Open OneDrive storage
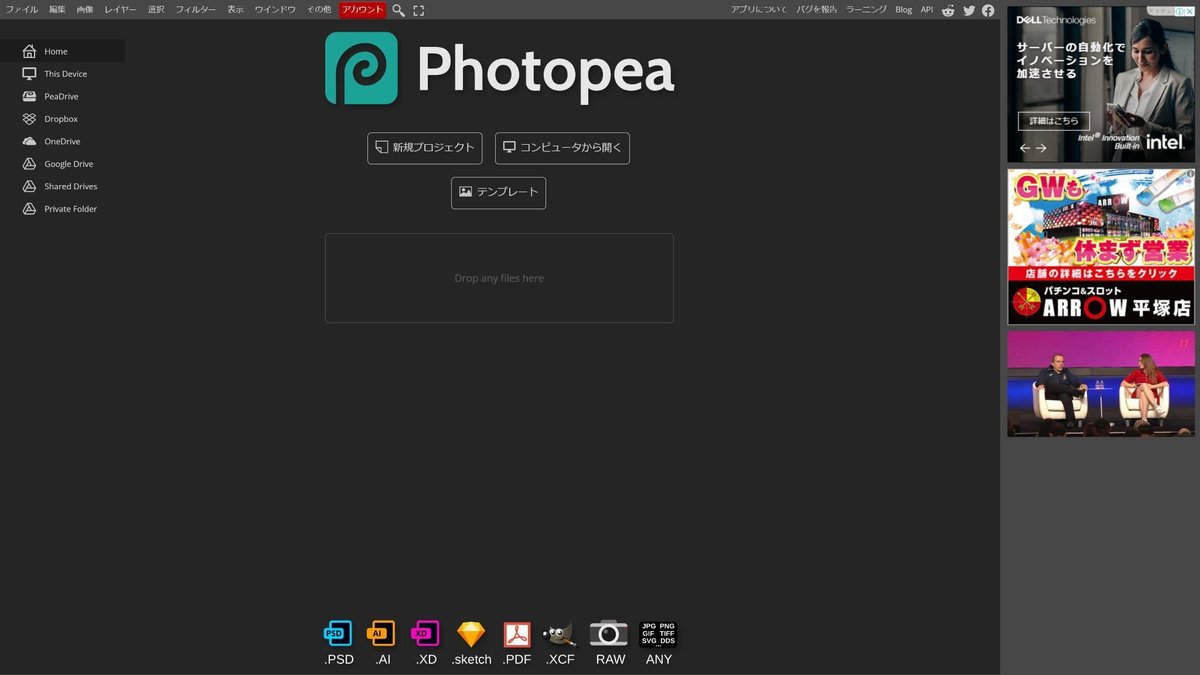The height and width of the screenshot is (675, 1200). 62,141
